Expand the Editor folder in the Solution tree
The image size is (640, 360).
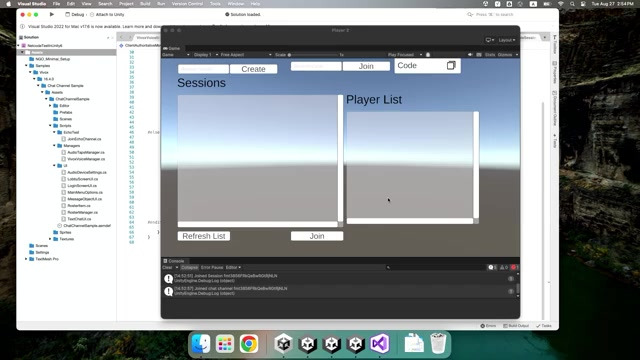pos(51,106)
